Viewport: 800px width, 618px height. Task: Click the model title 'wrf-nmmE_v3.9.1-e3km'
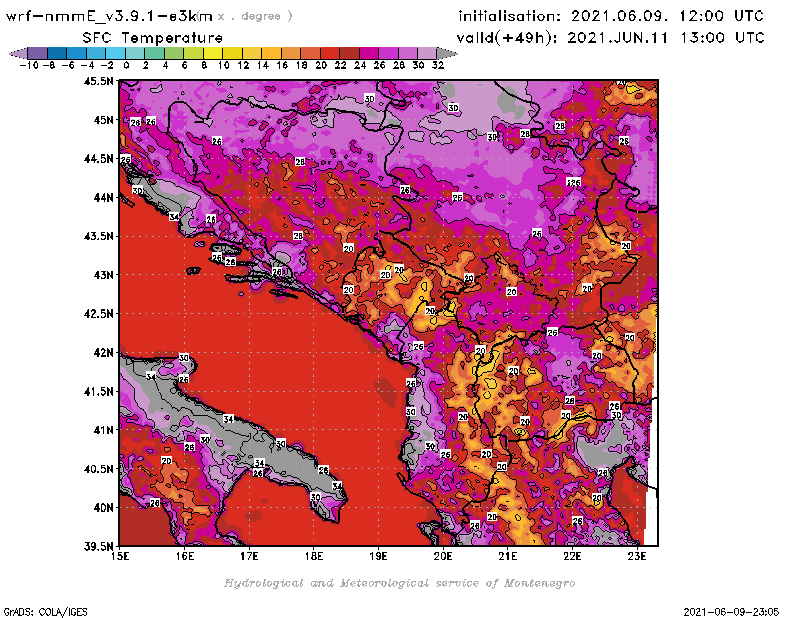[109, 16]
